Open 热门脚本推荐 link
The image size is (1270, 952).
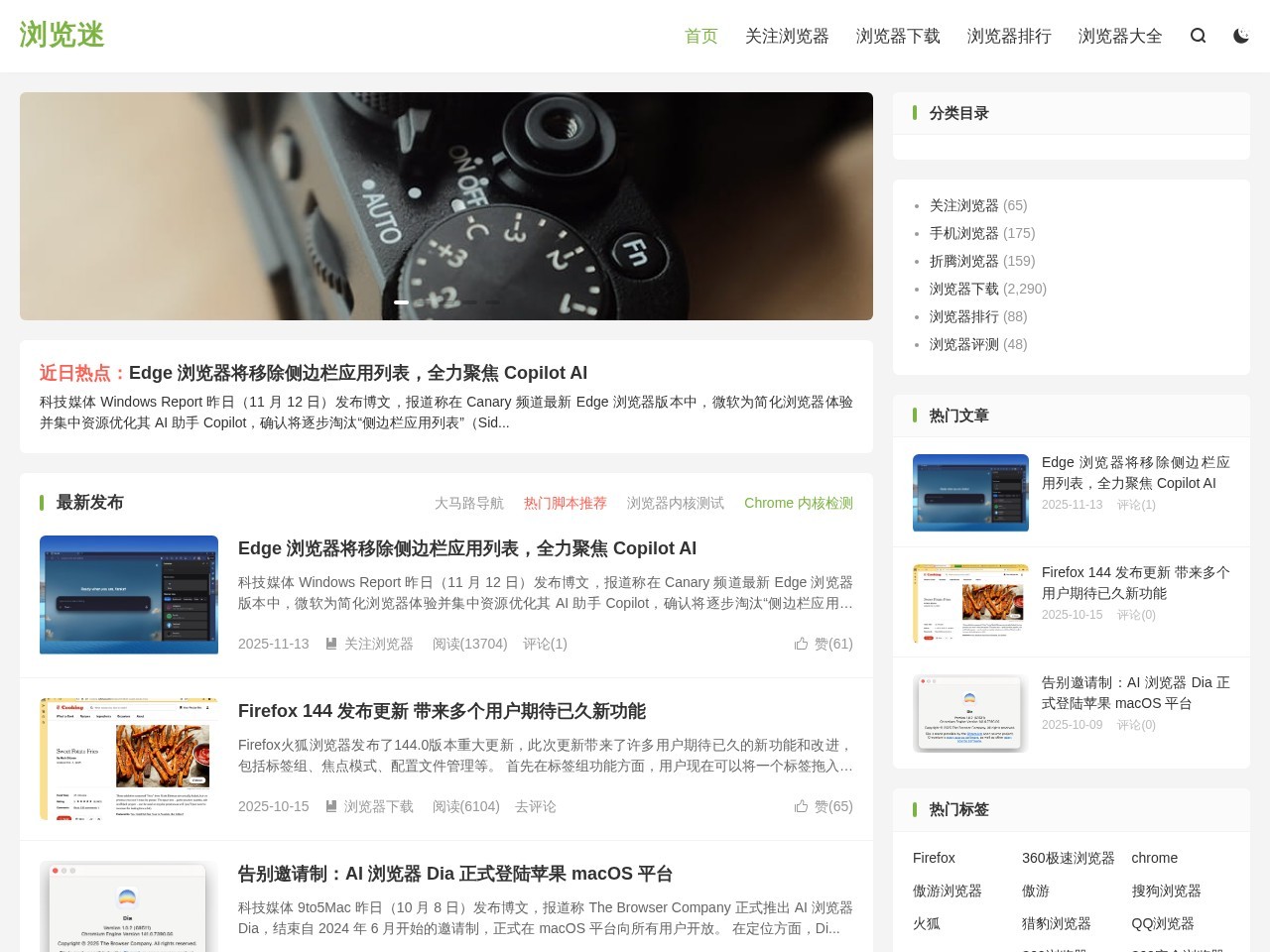tap(566, 503)
